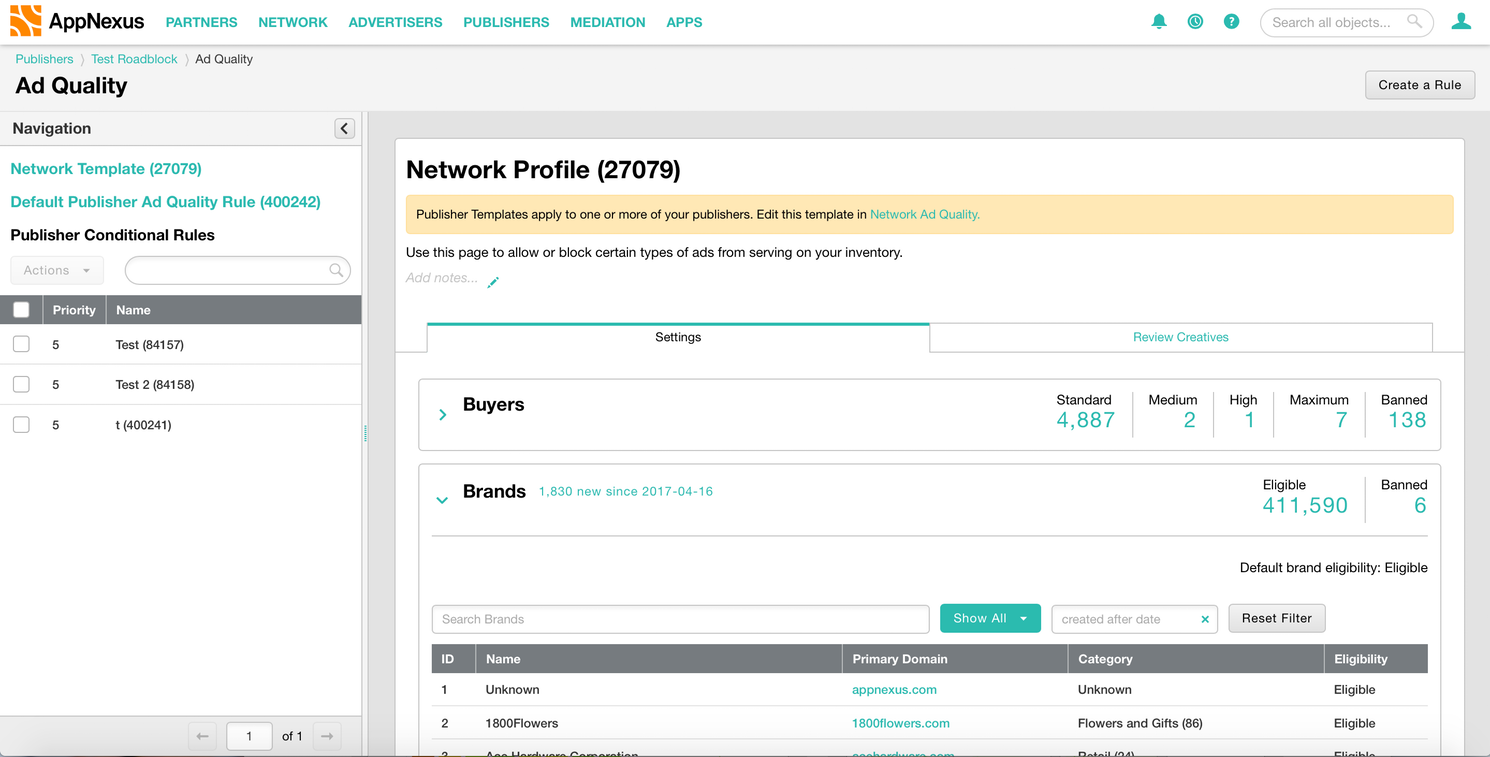This screenshot has width=1490, height=757.
Task: Switch to the Settings tab
Action: click(x=678, y=337)
